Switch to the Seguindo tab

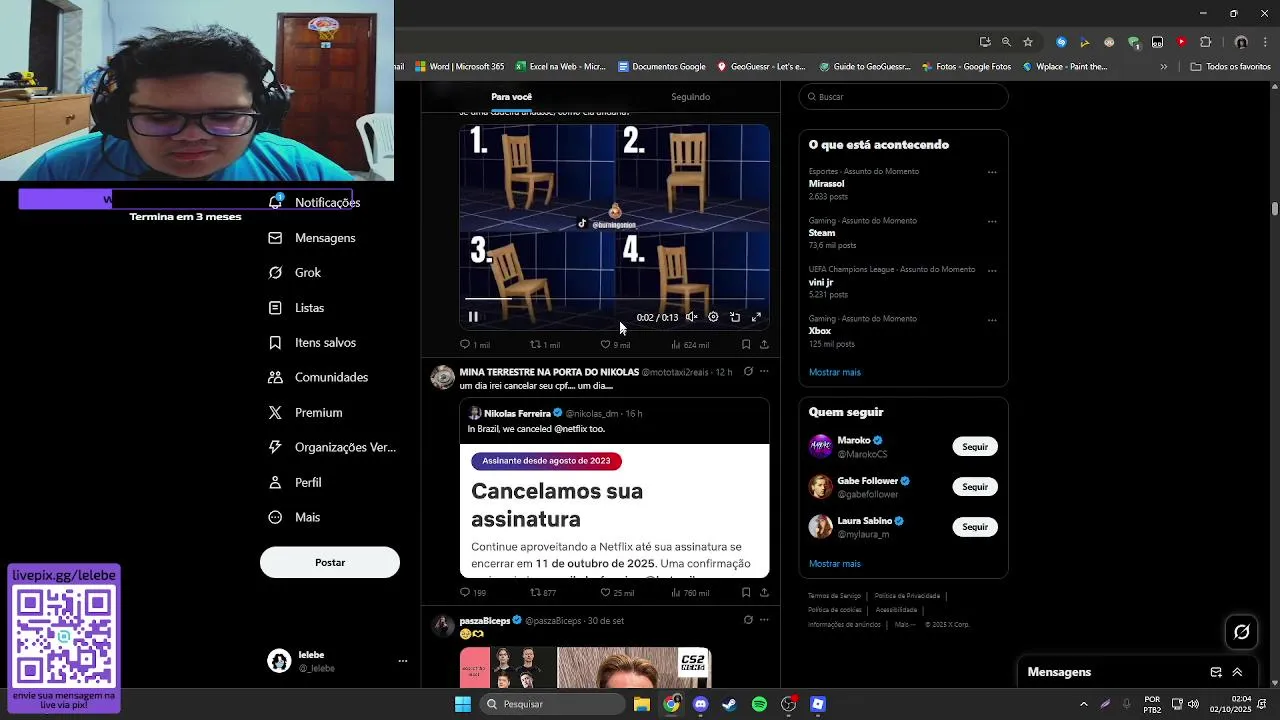pos(690,97)
